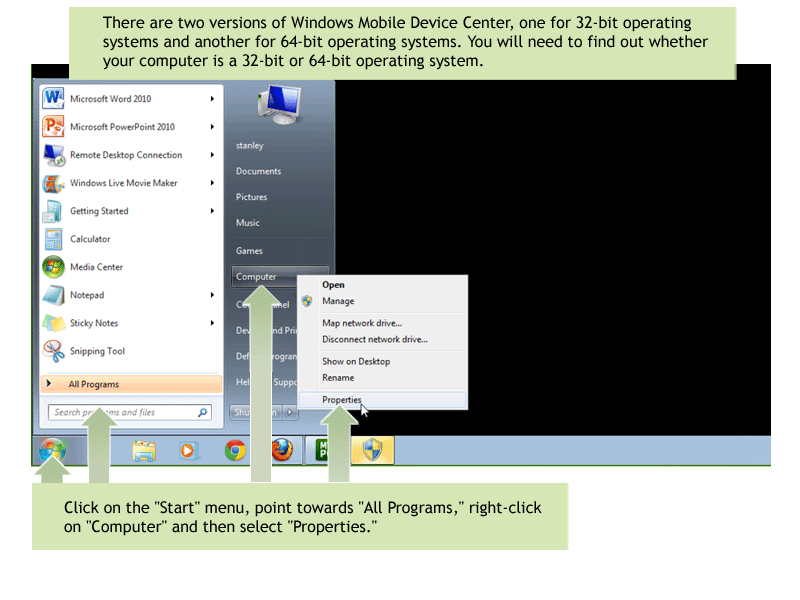Viewport: 800px width, 600px height.
Task: Click the Search programs and files box
Action: 130,412
